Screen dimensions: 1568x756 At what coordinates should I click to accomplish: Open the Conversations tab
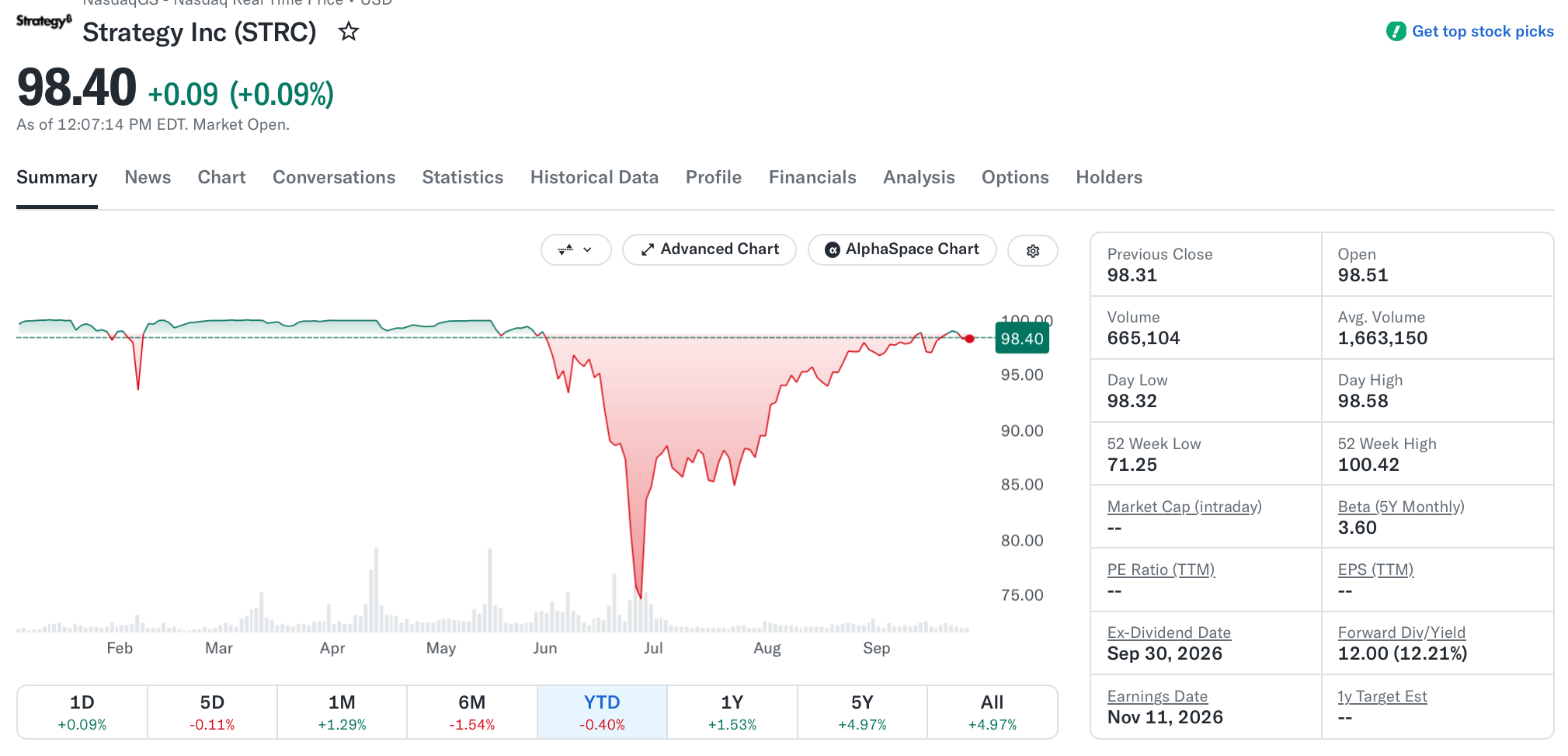[x=334, y=177]
